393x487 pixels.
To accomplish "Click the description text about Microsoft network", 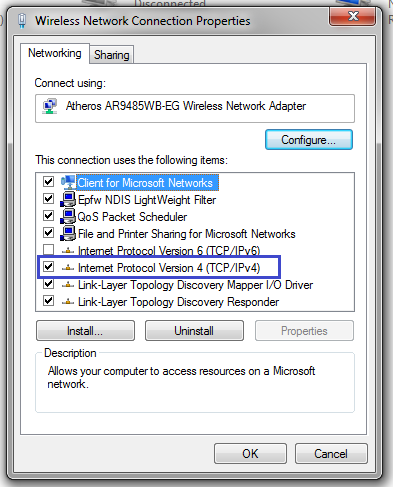I will pos(181,377).
